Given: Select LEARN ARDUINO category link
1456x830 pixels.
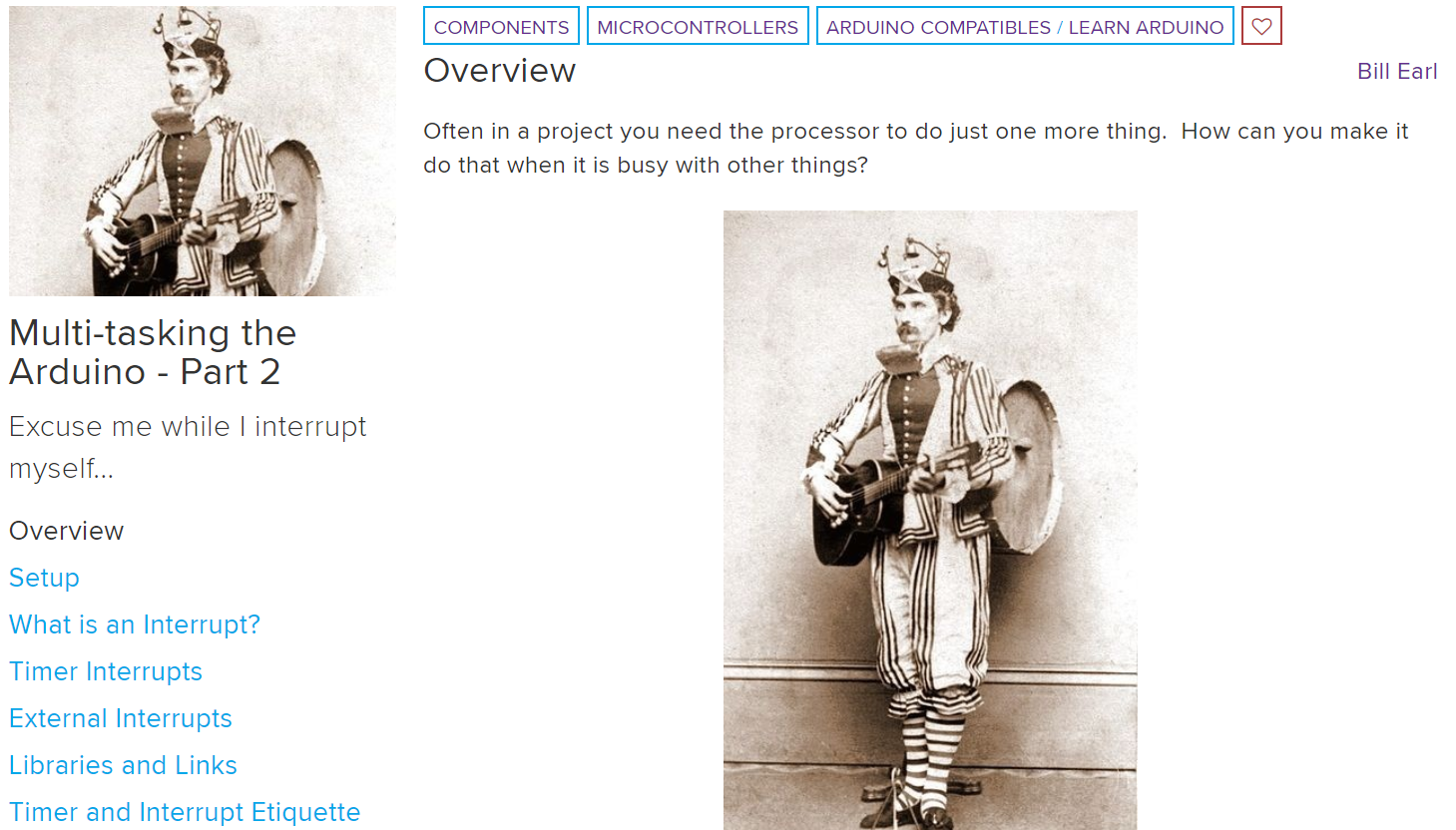Looking at the screenshot, I should tap(1146, 27).
